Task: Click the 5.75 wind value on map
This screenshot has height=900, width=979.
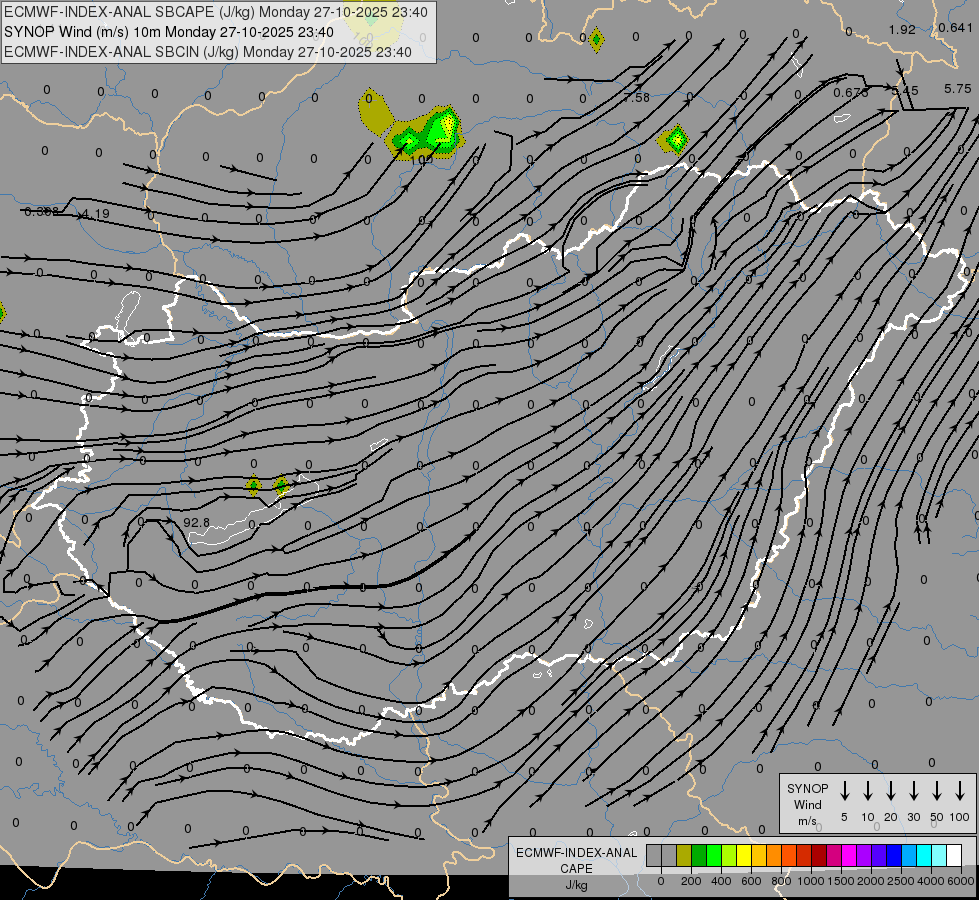Action: tap(958, 89)
